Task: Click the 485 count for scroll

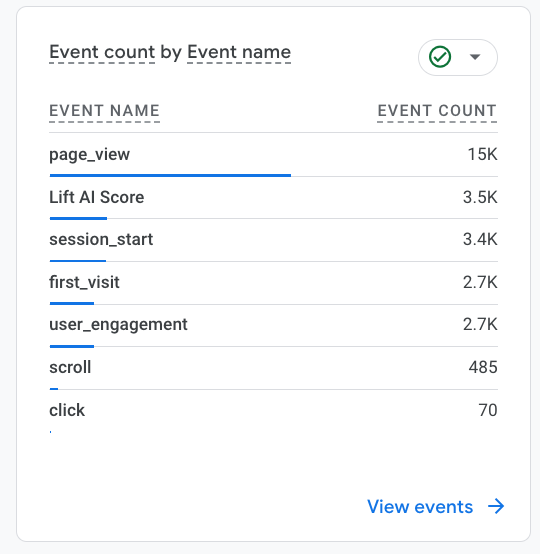Action: pos(483,367)
